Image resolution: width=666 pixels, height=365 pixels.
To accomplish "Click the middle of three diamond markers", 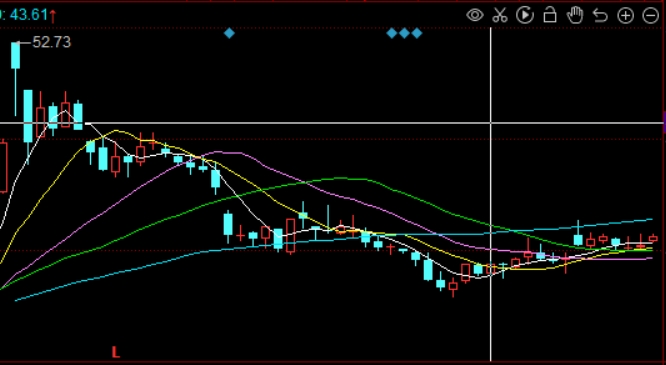I will [404, 33].
